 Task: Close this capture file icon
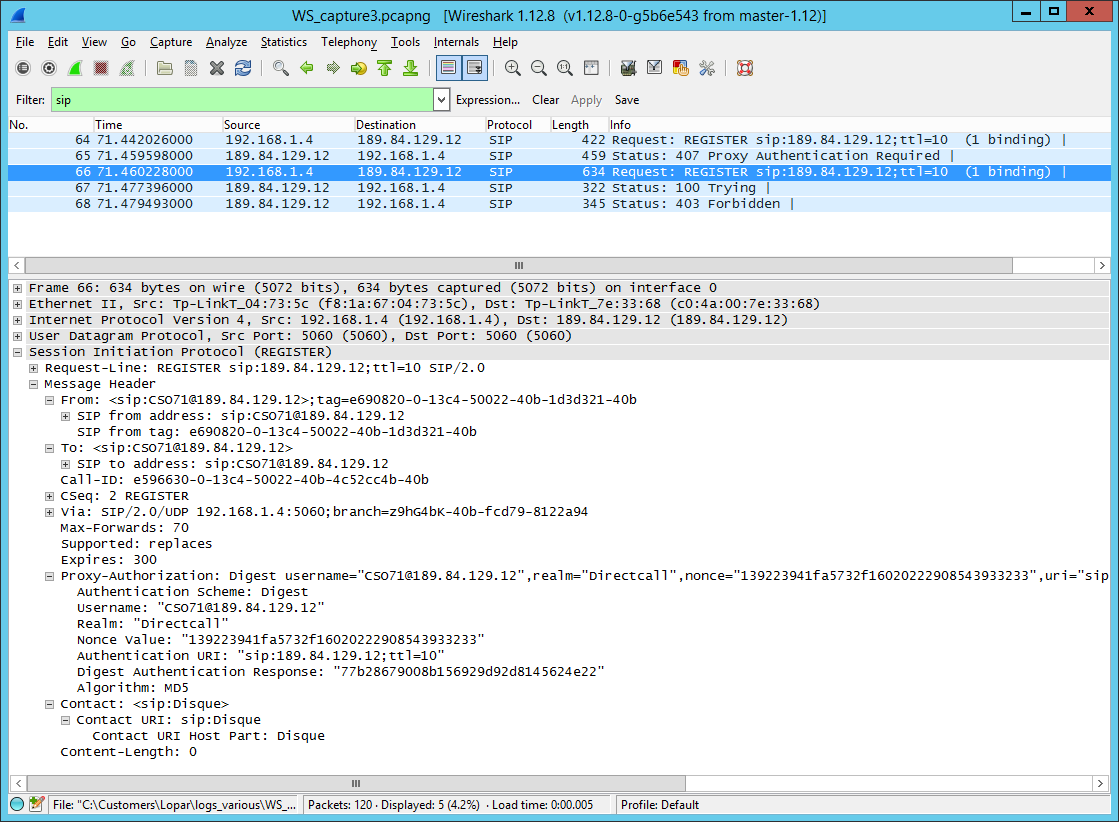[x=217, y=68]
